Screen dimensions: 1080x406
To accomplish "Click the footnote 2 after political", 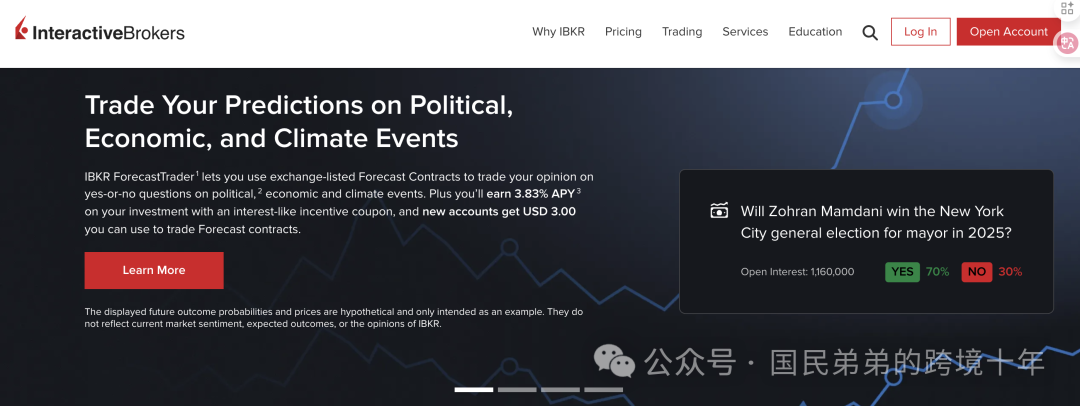I will (x=260, y=190).
